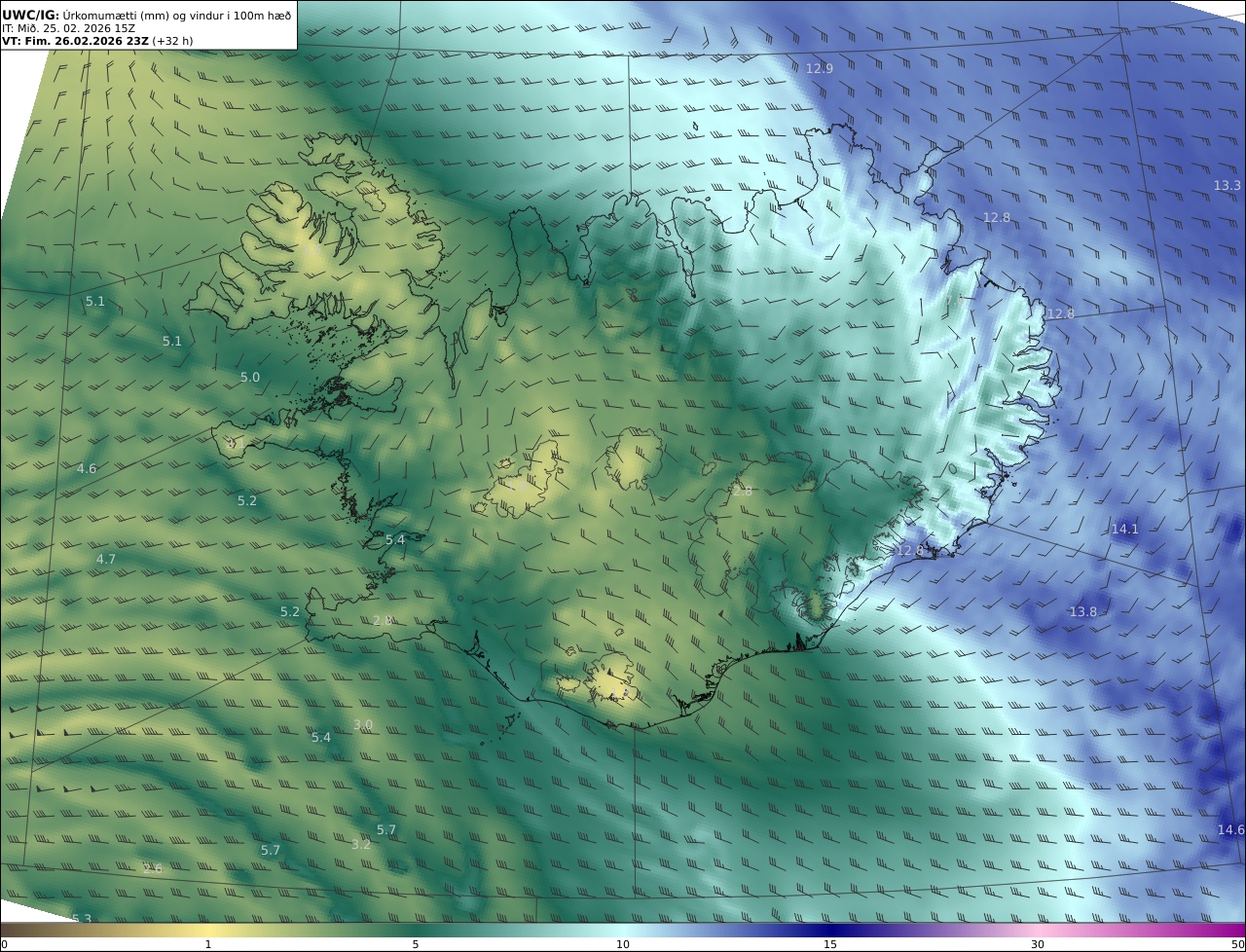Screen dimensions: 1246x952
Task: Click the 13.8 value label on map
Action: pyautogui.click(x=1082, y=611)
